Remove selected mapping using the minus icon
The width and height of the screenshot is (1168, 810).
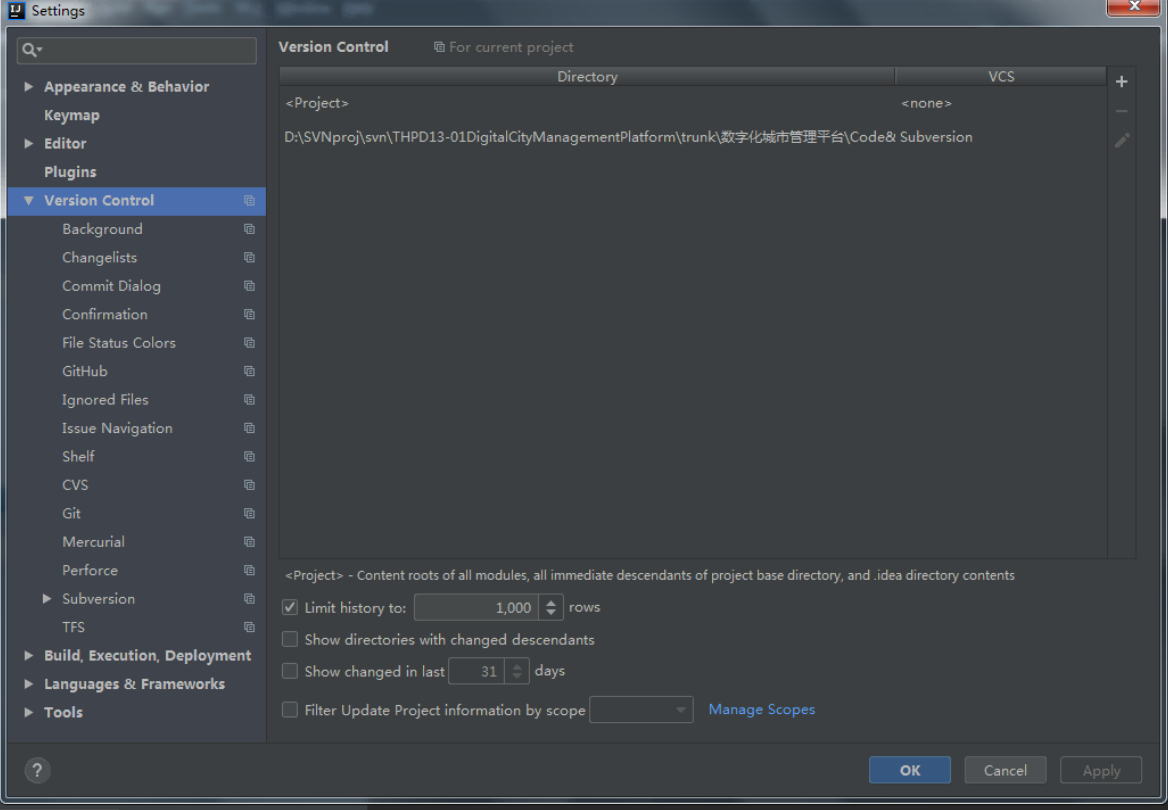(x=1121, y=110)
